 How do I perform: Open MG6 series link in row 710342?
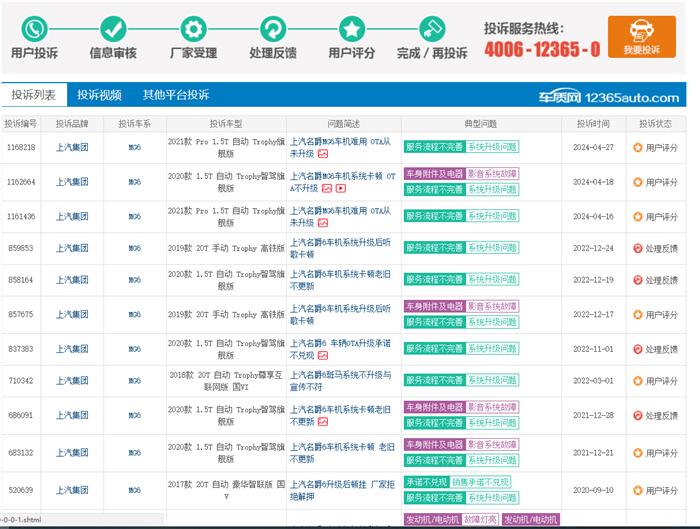[134, 381]
